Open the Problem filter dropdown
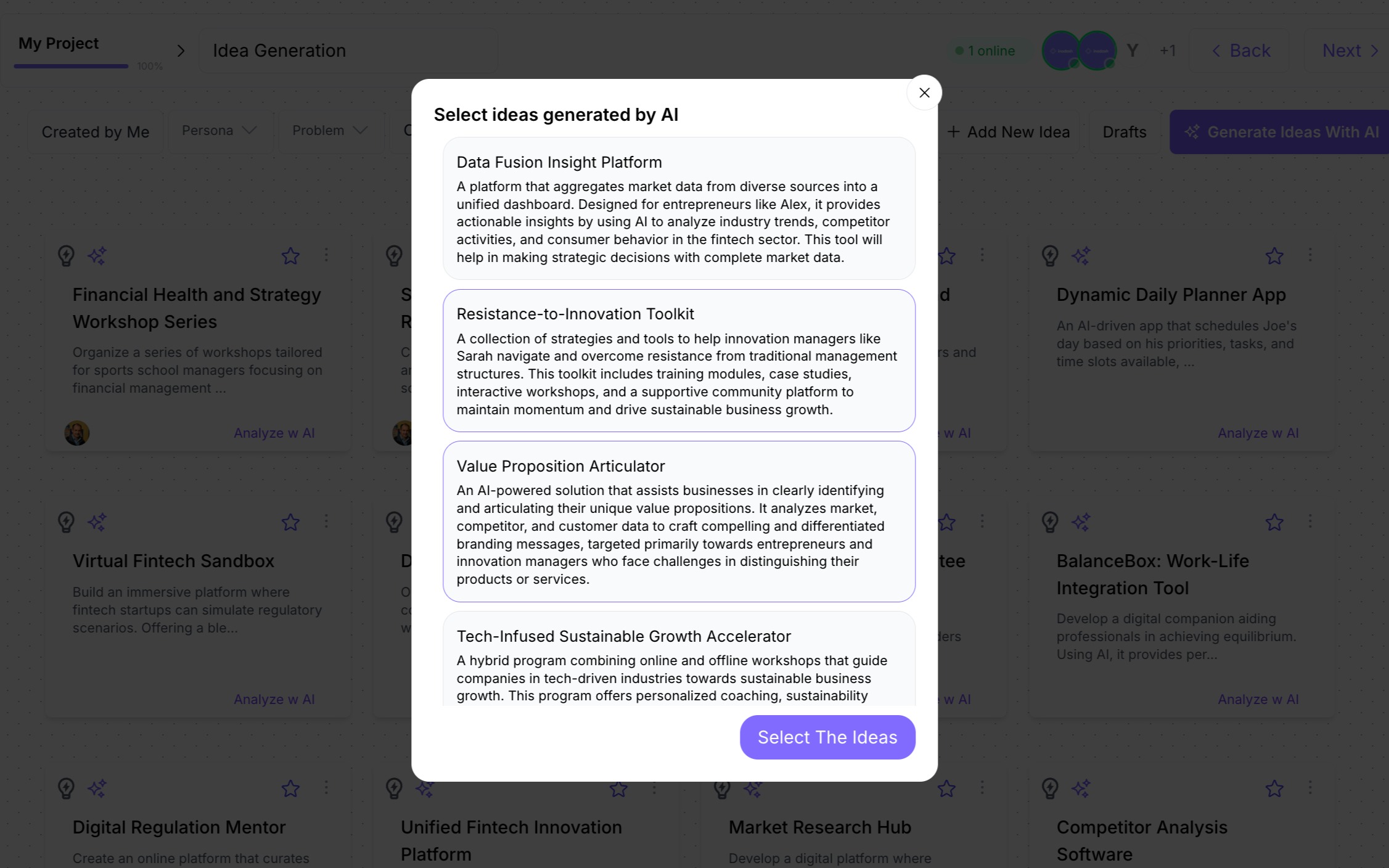 pyautogui.click(x=330, y=131)
